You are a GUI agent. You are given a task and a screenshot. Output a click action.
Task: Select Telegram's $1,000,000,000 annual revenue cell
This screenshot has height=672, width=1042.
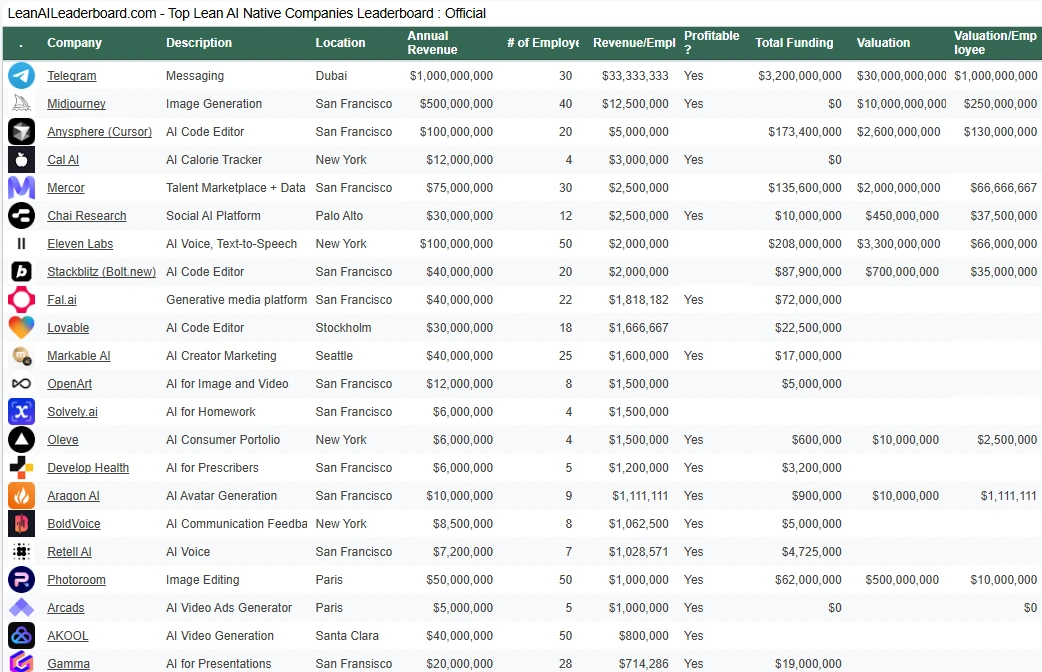point(451,76)
